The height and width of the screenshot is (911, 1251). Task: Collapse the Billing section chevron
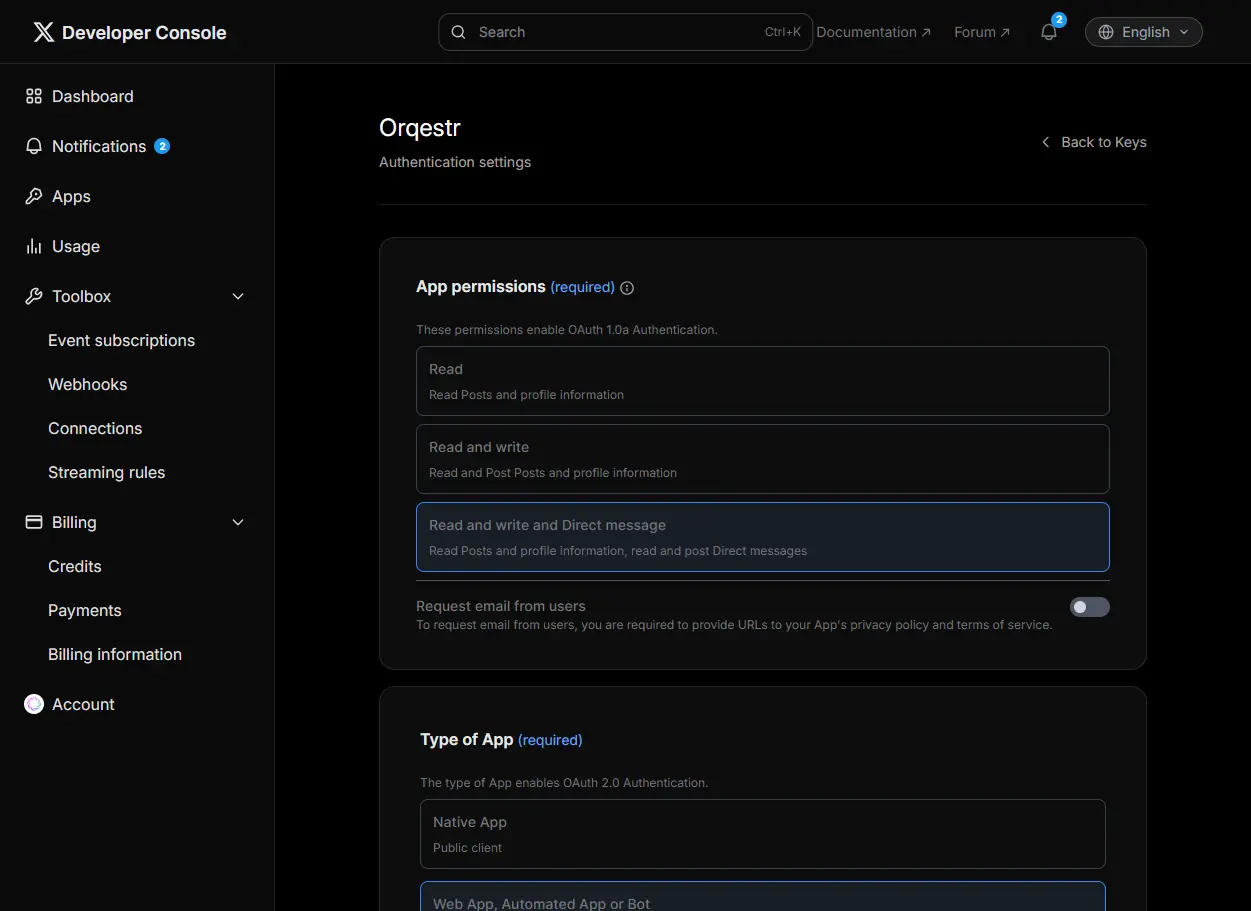click(x=238, y=522)
